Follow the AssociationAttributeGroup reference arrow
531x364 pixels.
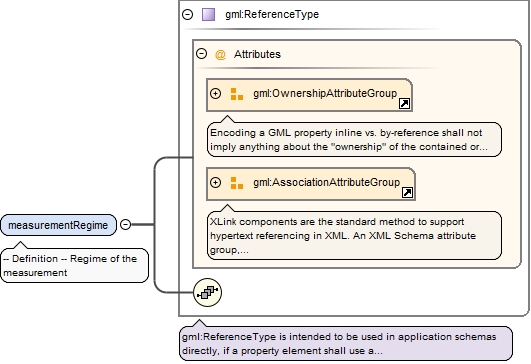[407, 193]
